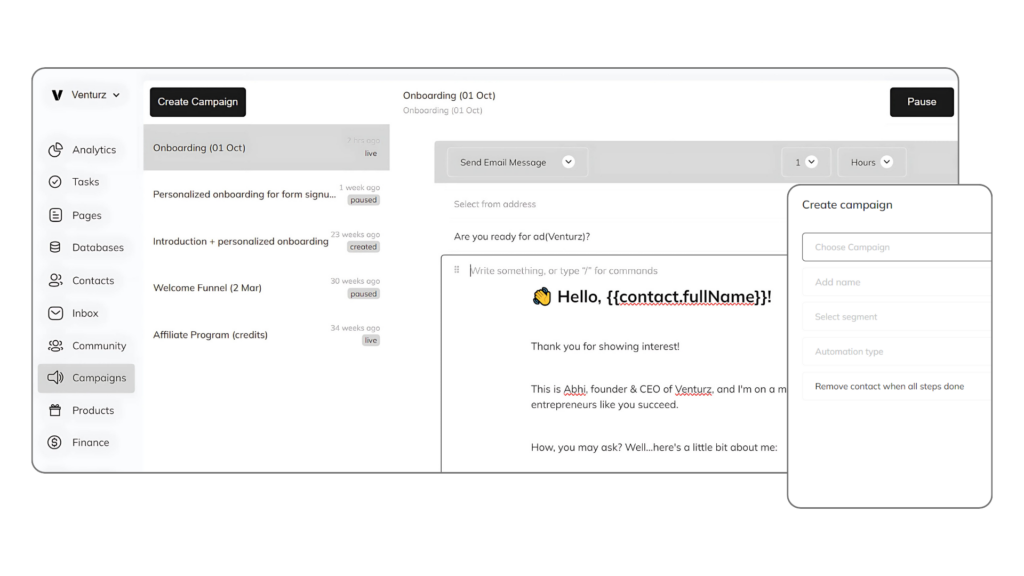Navigate to Databases in the sidebar
Viewport: 1024px width, 576px height.
coord(86,248)
